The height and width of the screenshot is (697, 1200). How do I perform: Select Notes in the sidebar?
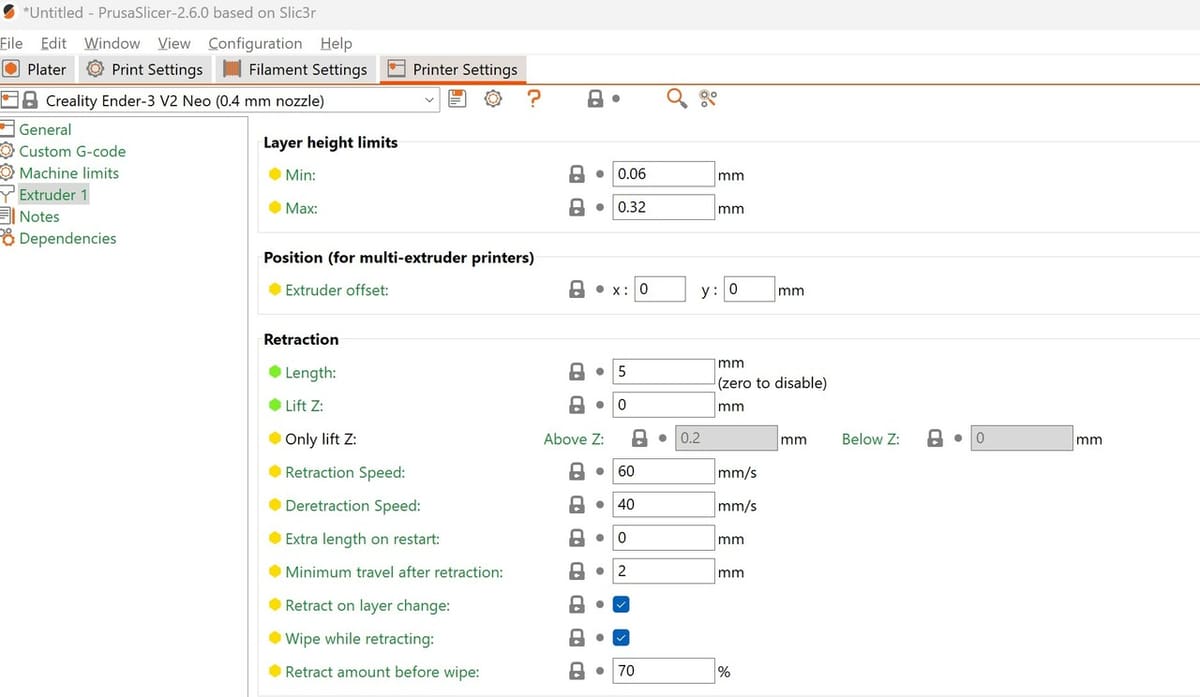coord(39,216)
